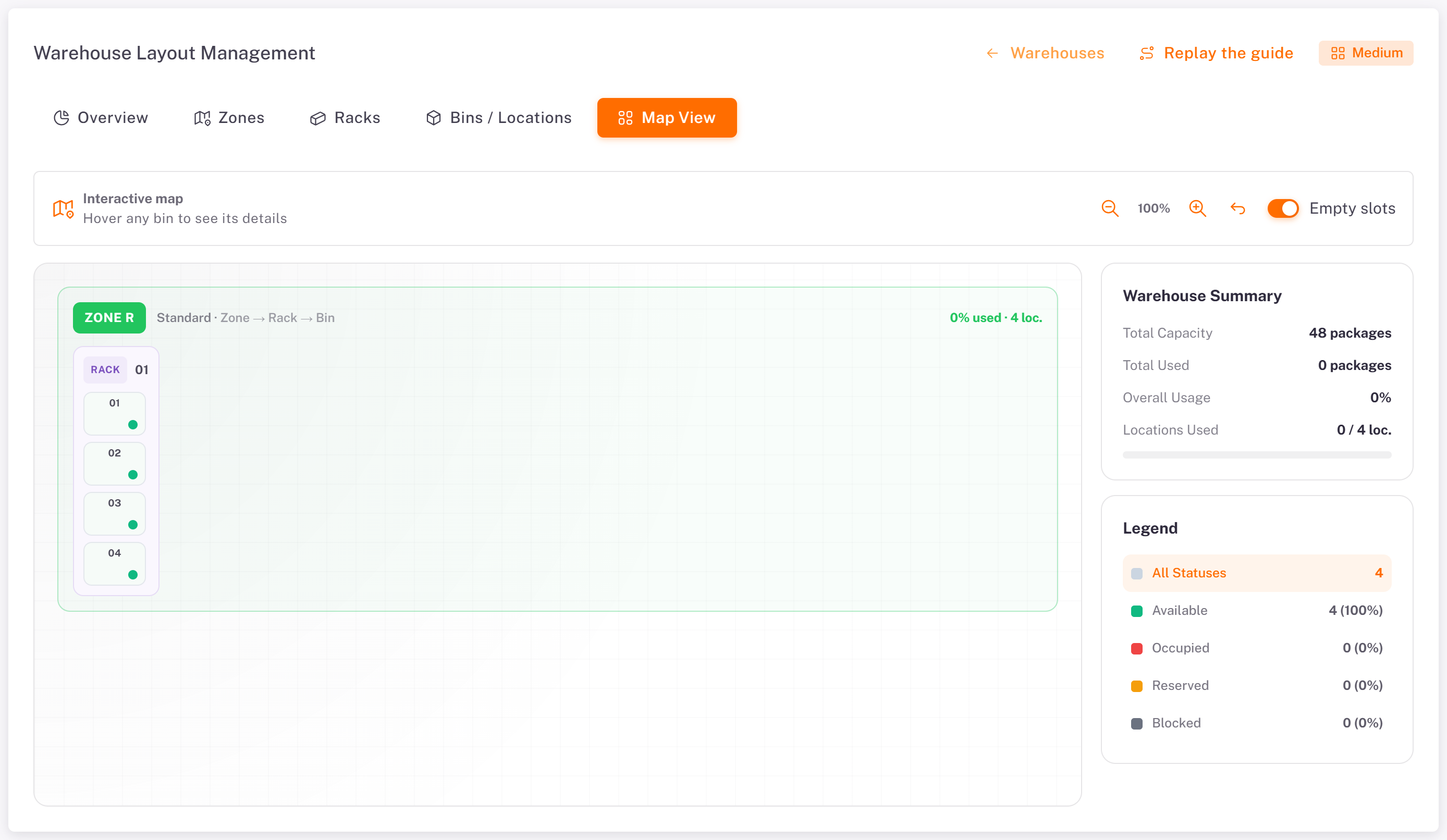
Task: Click the Overview pie chart icon
Action: click(x=62, y=118)
